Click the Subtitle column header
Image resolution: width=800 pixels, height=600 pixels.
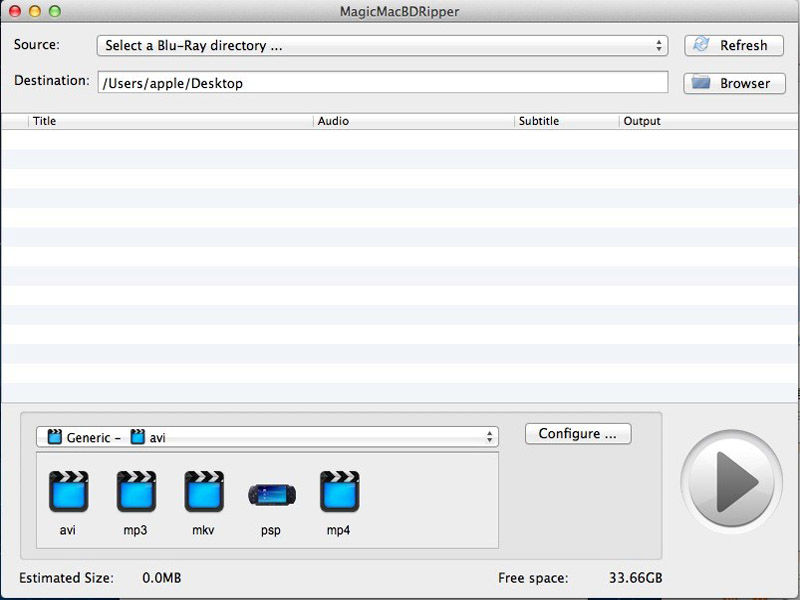click(566, 121)
